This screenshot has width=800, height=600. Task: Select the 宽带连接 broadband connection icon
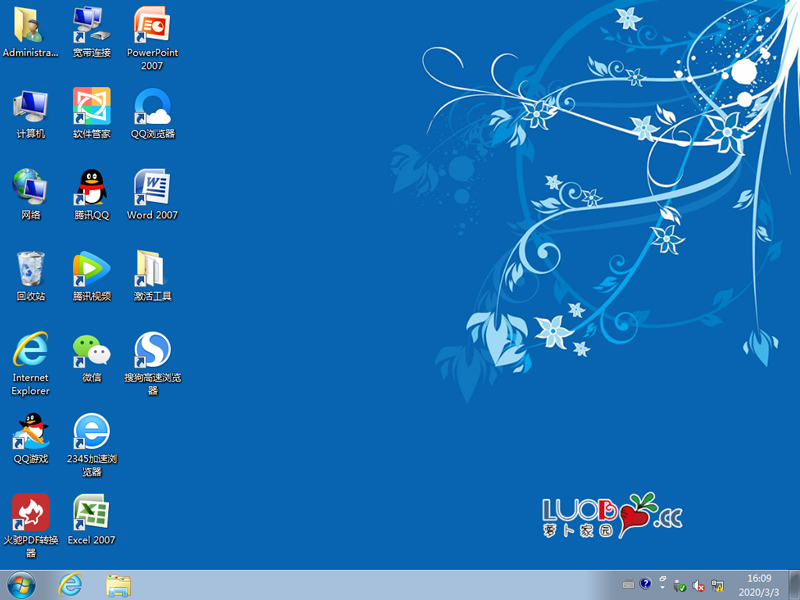(91, 25)
